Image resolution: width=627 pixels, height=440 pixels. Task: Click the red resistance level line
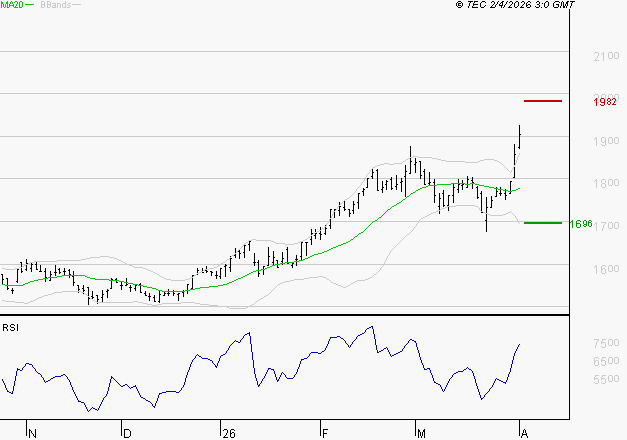point(543,101)
